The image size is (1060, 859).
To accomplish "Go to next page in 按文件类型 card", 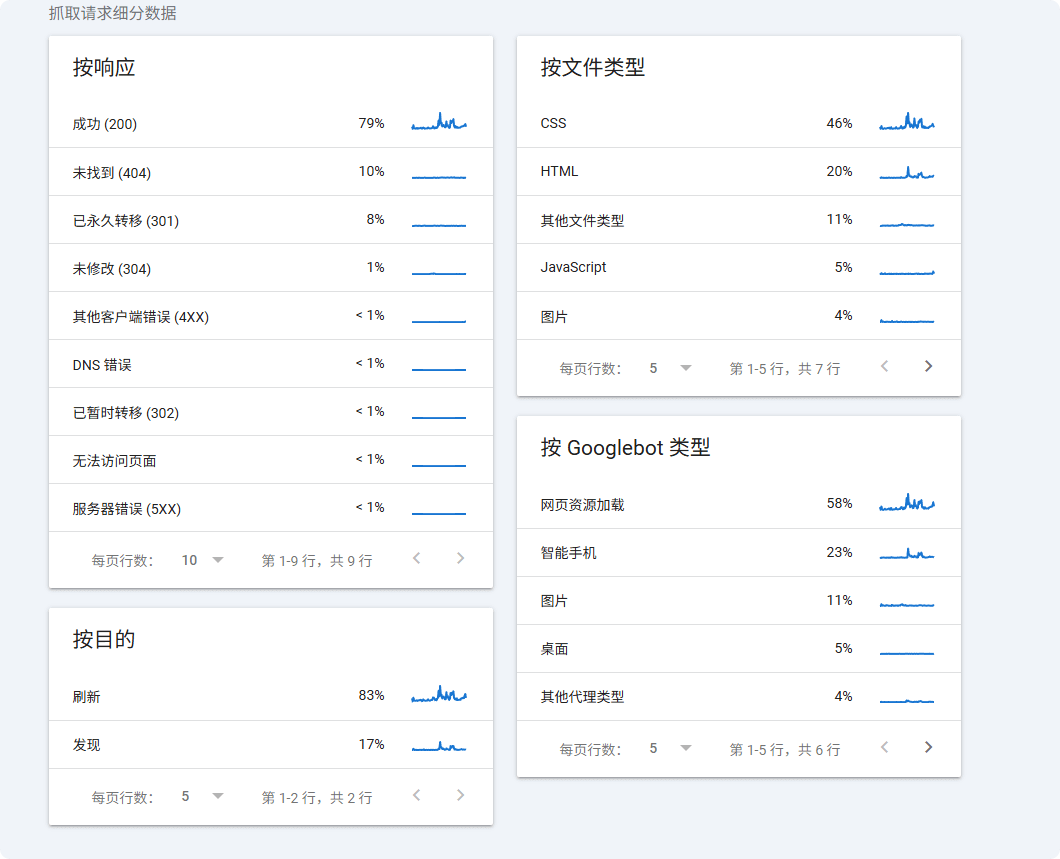I will [928, 366].
